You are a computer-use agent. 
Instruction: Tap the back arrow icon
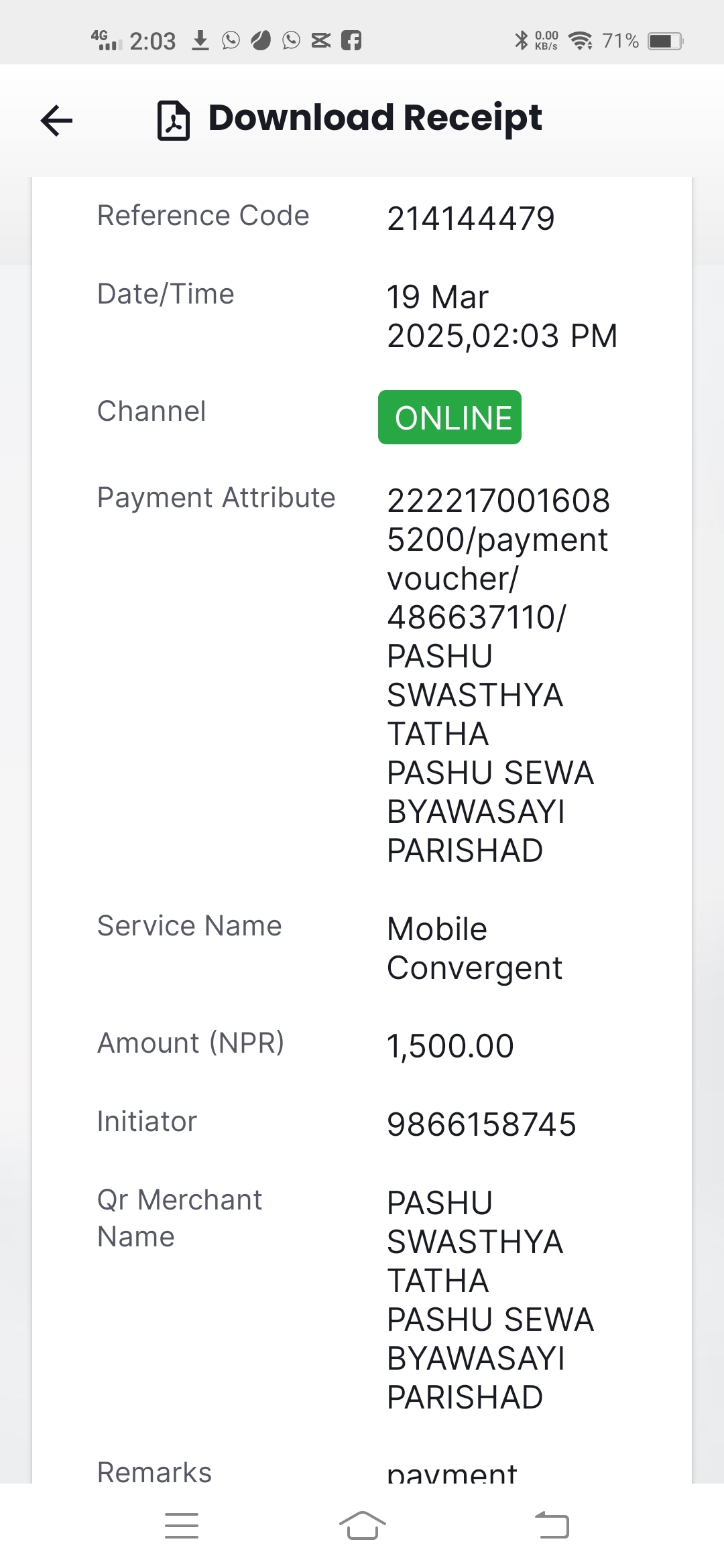(x=56, y=121)
